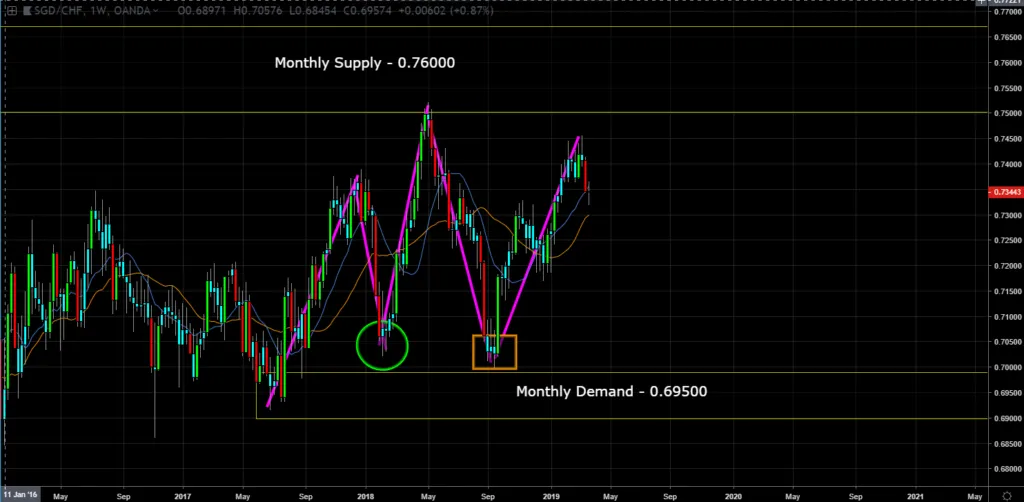Viewport: 1024px width, 502px height.
Task: Click the 2020 label on the time axis
Action: (733, 495)
